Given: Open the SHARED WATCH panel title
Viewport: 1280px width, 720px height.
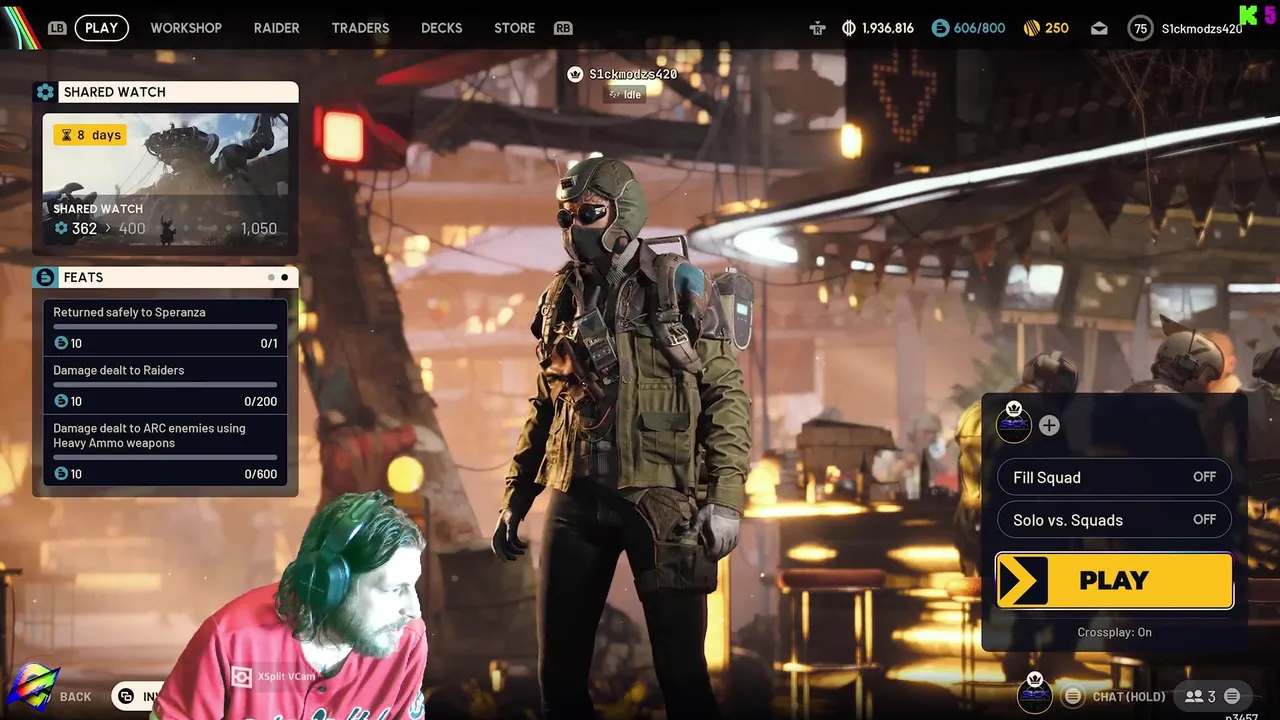Looking at the screenshot, I should [x=115, y=92].
